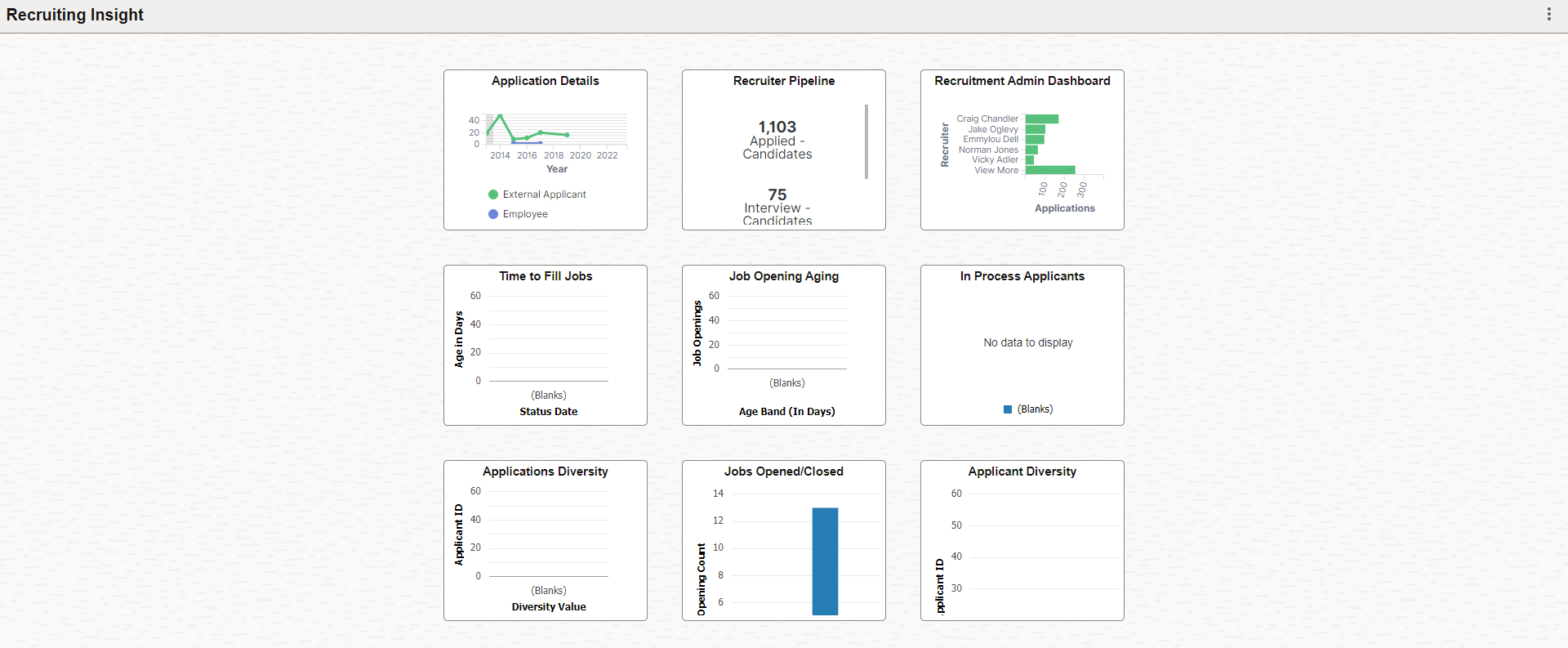Viewport: 1568px width, 648px height.
Task: Open the Job Opening Aging tile
Action: click(x=784, y=345)
